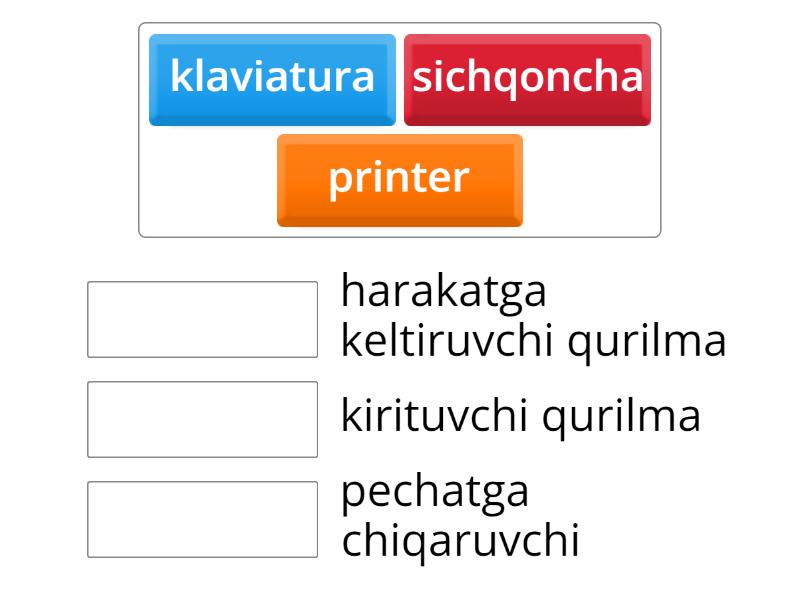This screenshot has width=800, height=600.
Task: Click the word 'harakatga' in first definition
Action: tap(444, 292)
